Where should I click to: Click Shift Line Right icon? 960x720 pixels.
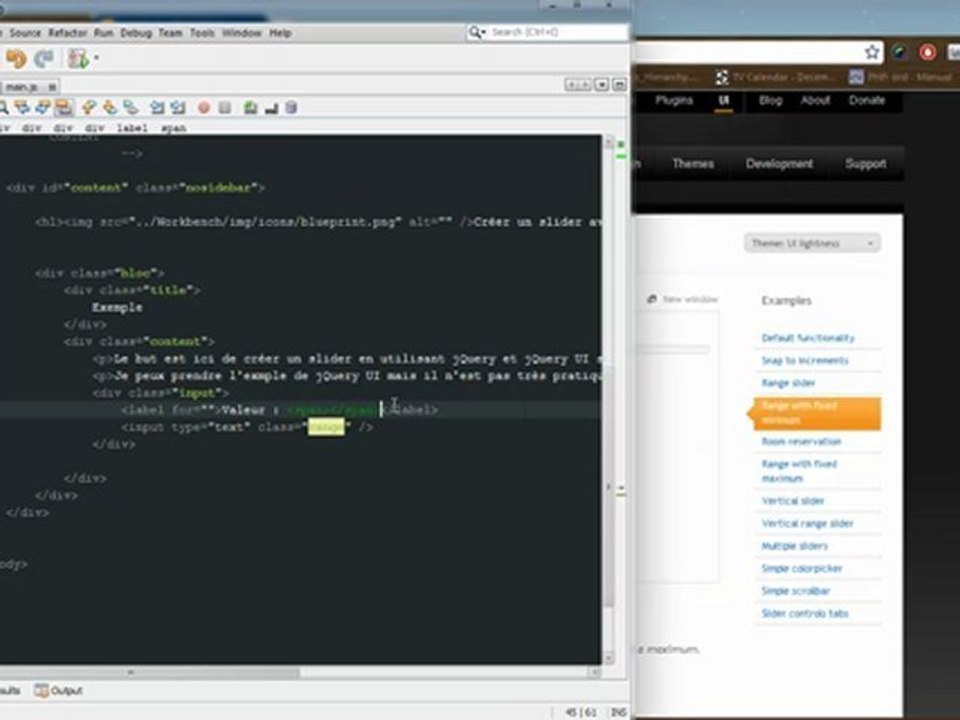pyautogui.click(x=178, y=108)
